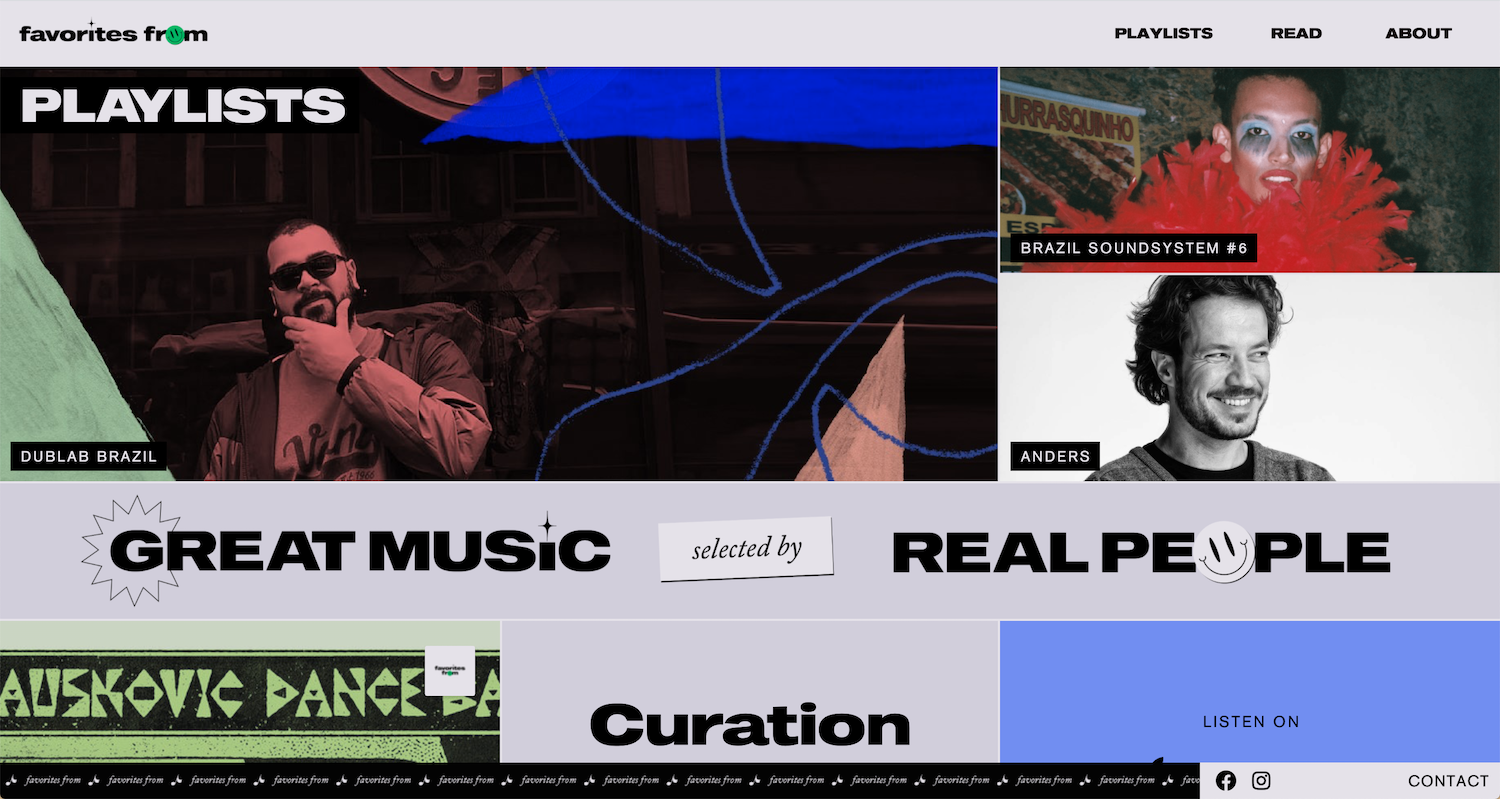
Task: Open the Anders playlist label
Action: 1055,457
